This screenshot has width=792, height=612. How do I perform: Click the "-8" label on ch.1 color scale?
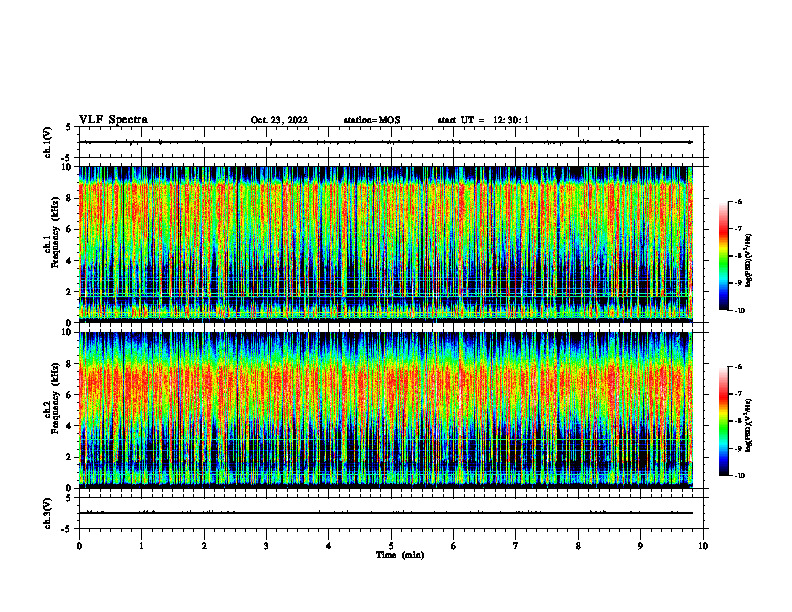pos(738,256)
